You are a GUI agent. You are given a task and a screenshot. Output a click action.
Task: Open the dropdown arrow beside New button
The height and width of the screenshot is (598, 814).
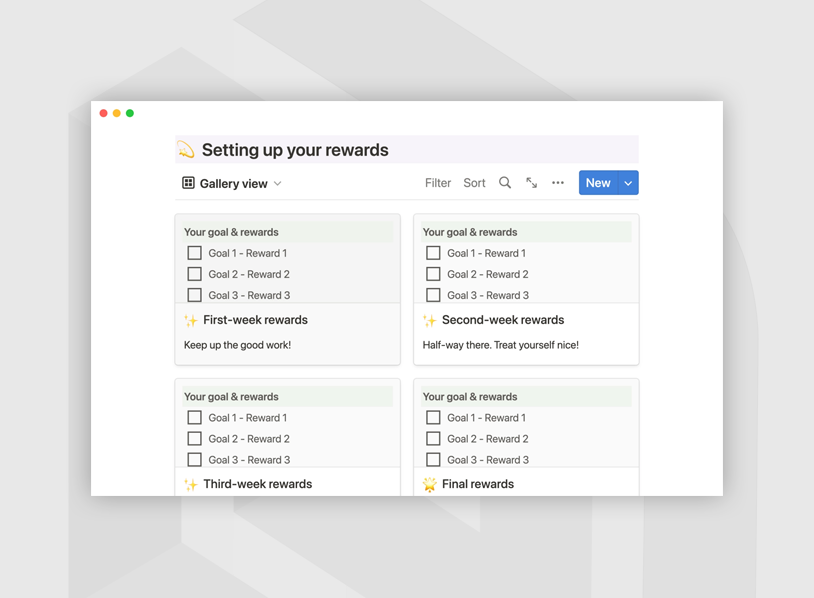628,183
